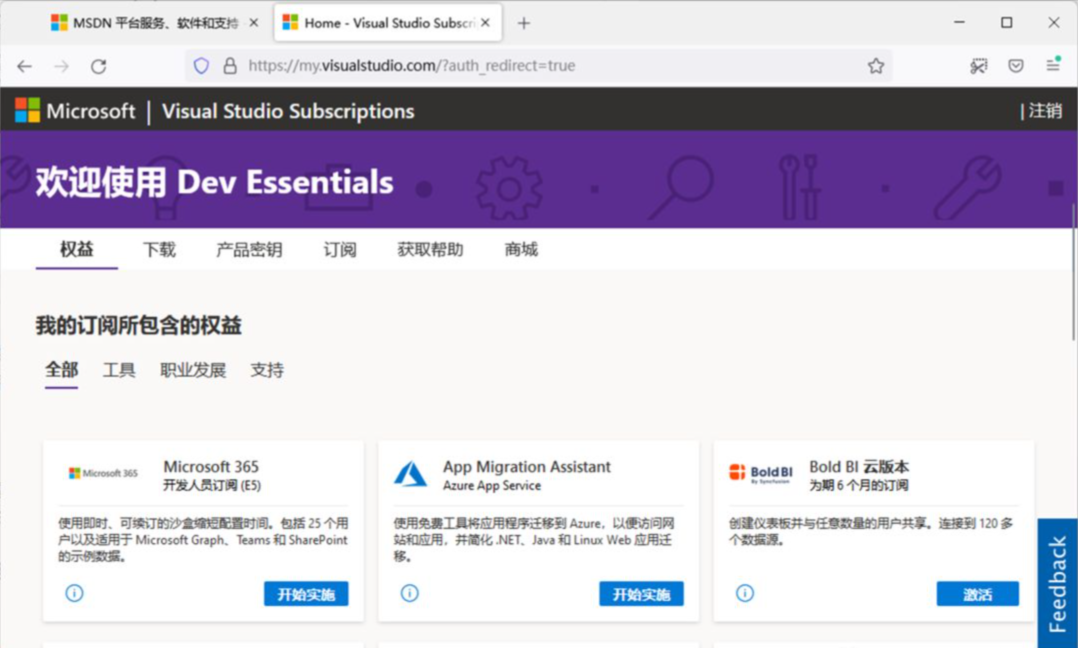Click the Bold BI 云版本 card title
Image resolution: width=1078 pixels, height=648 pixels.
(x=859, y=467)
